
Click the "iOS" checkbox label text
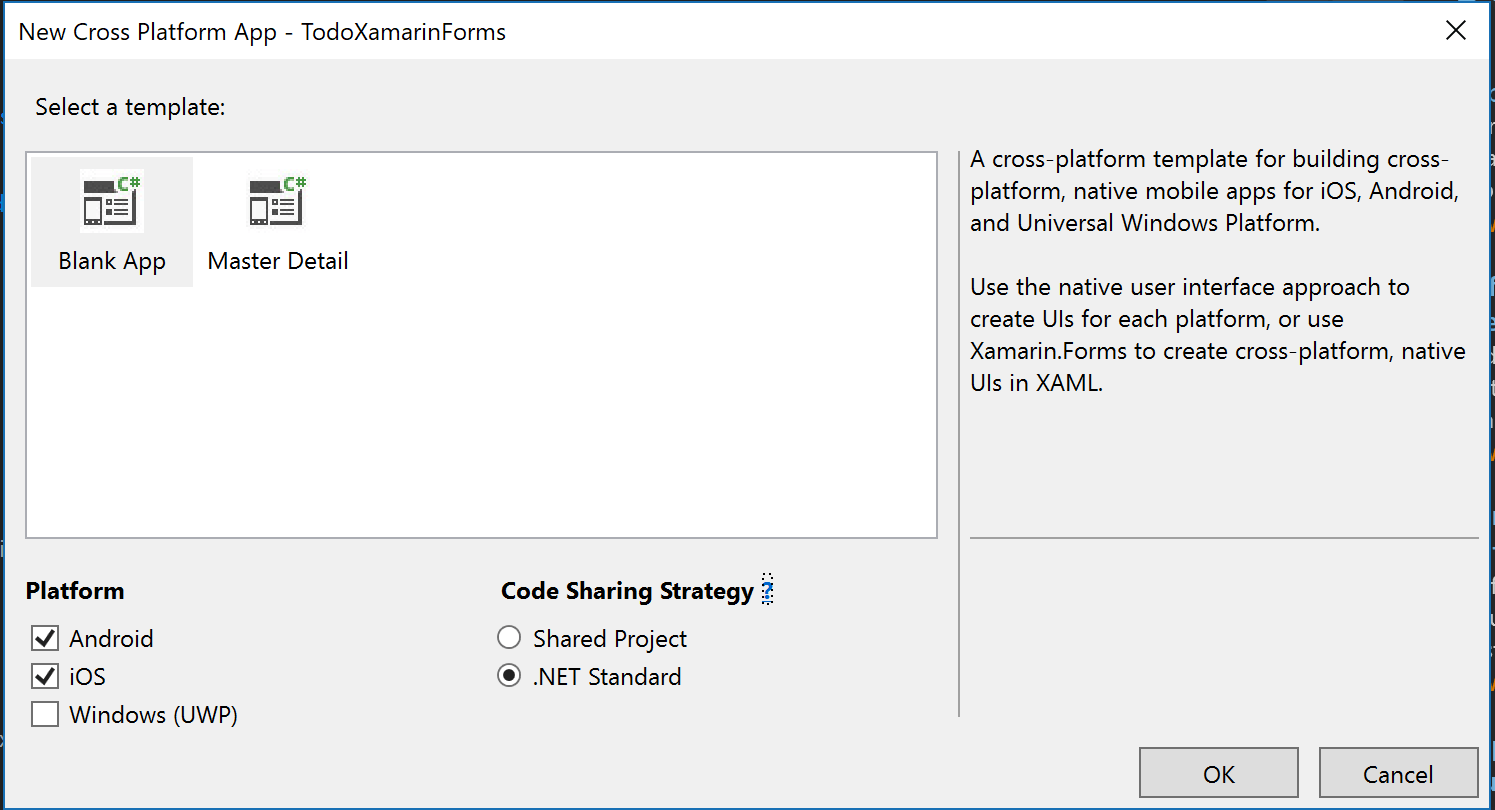[87, 677]
